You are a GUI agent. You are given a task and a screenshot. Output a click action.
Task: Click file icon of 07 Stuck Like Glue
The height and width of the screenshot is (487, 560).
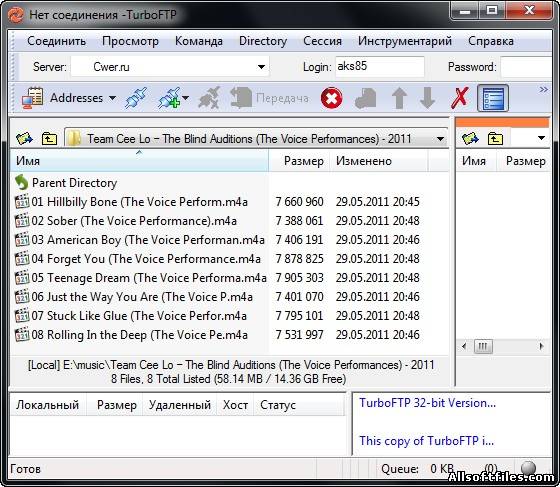[x=22, y=315]
